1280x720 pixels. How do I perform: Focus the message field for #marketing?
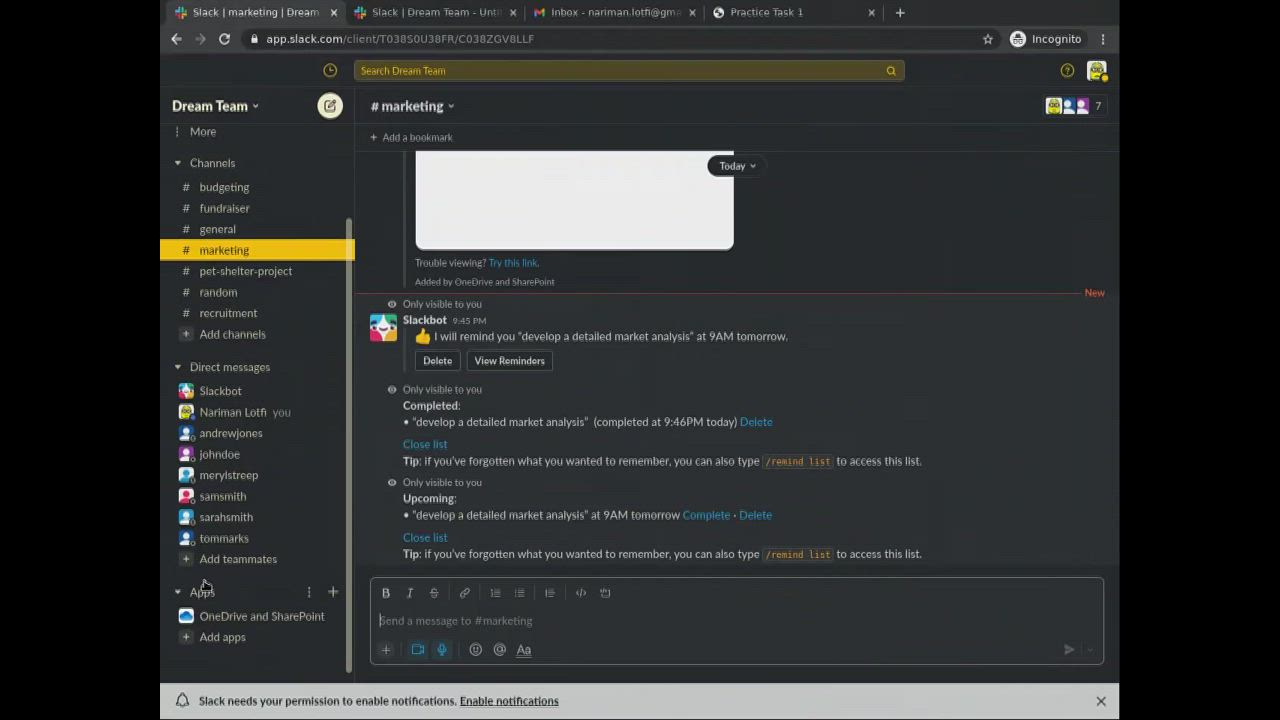click(x=736, y=621)
